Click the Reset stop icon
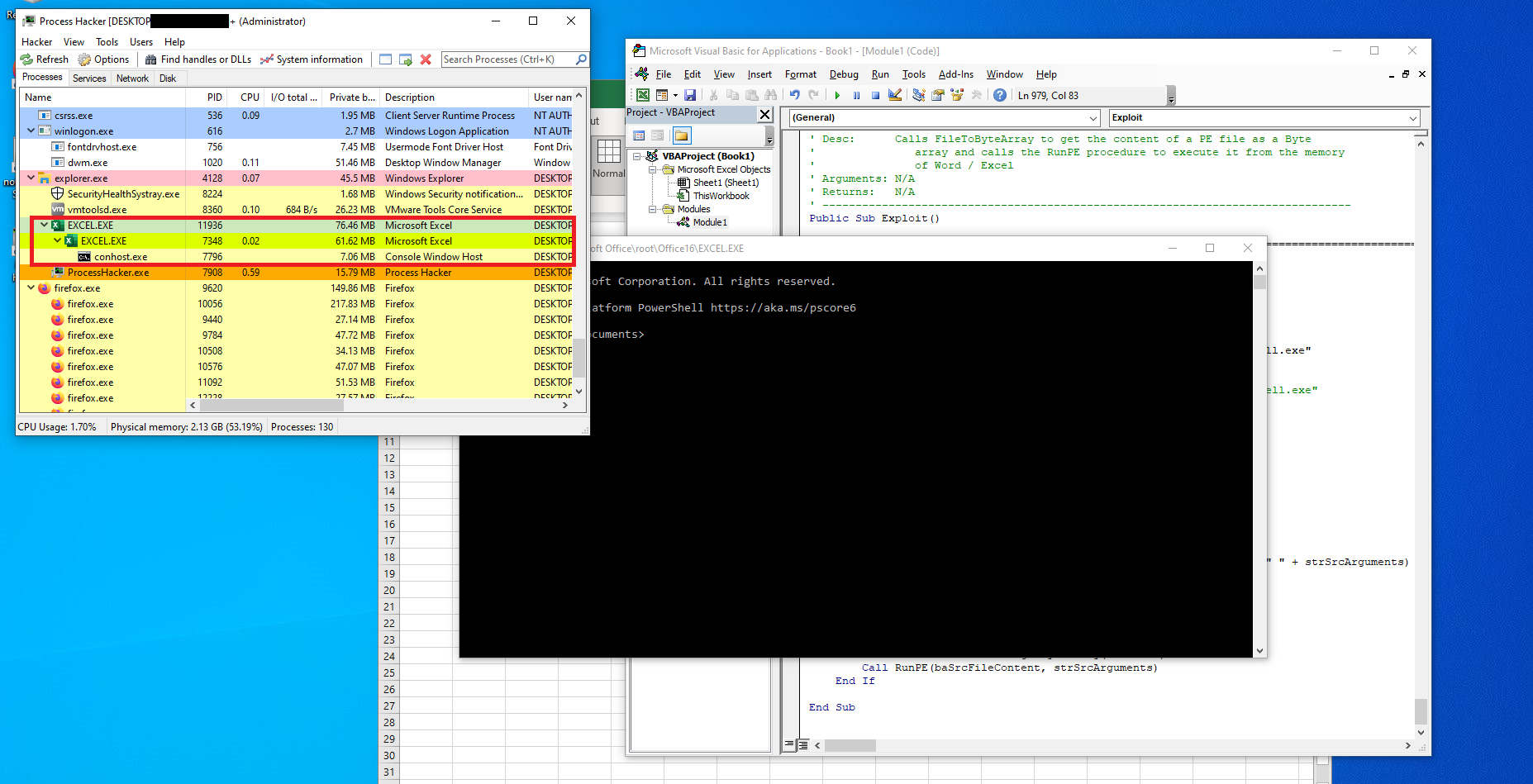 click(x=875, y=95)
